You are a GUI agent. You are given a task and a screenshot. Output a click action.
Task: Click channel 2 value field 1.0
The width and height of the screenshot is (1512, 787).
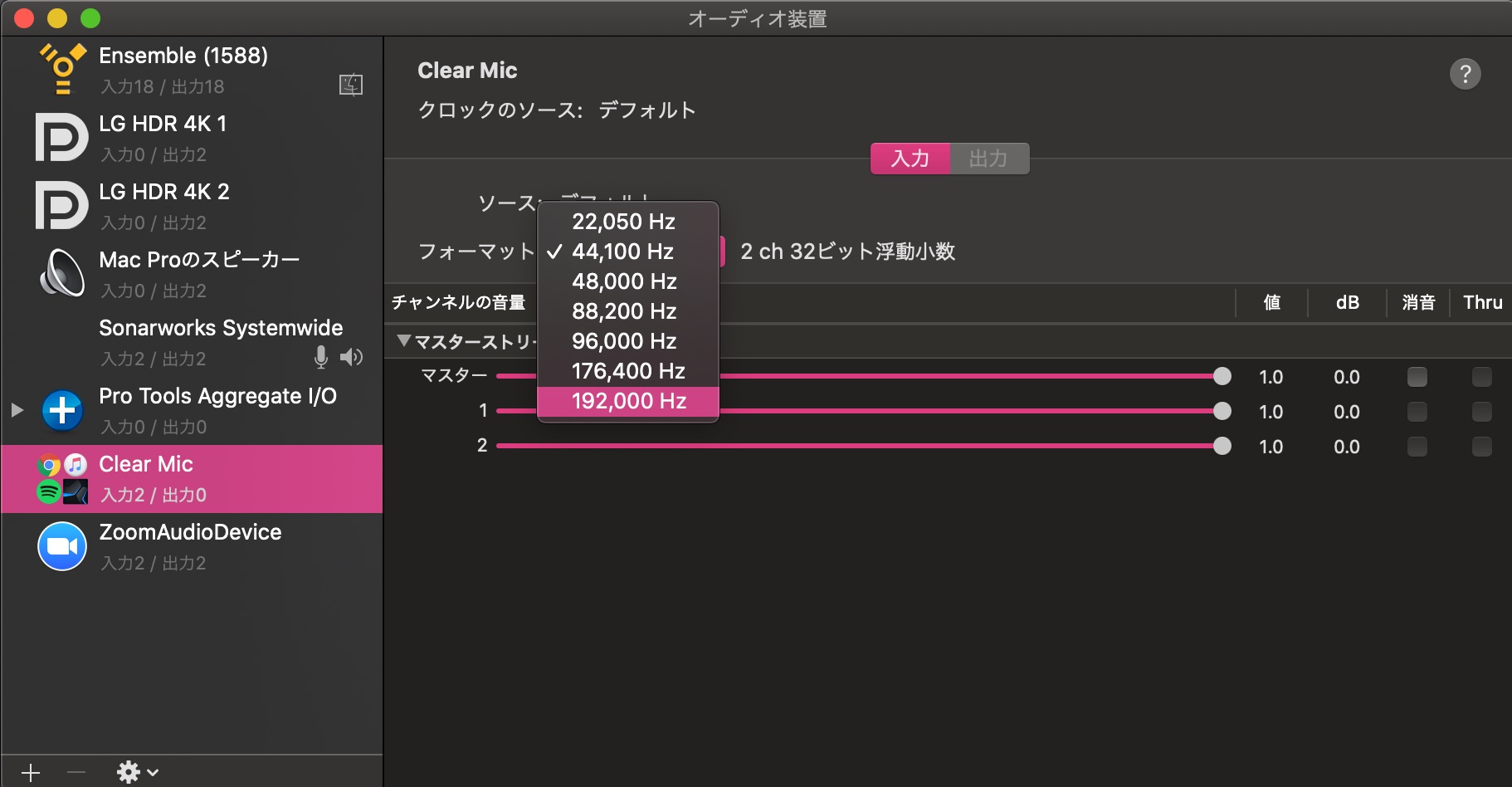coord(1271,447)
